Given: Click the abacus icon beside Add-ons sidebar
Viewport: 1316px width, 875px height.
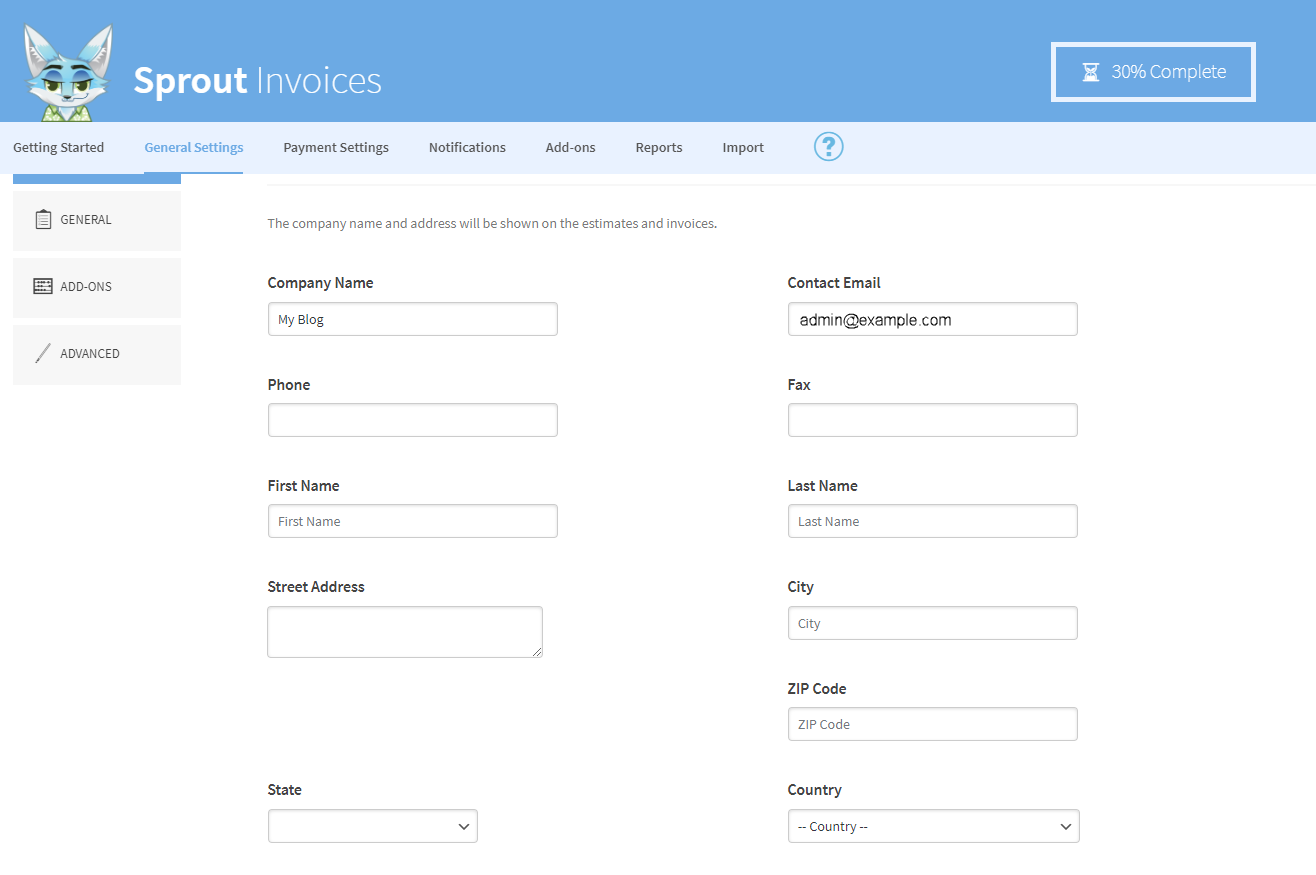Looking at the screenshot, I should [x=43, y=286].
